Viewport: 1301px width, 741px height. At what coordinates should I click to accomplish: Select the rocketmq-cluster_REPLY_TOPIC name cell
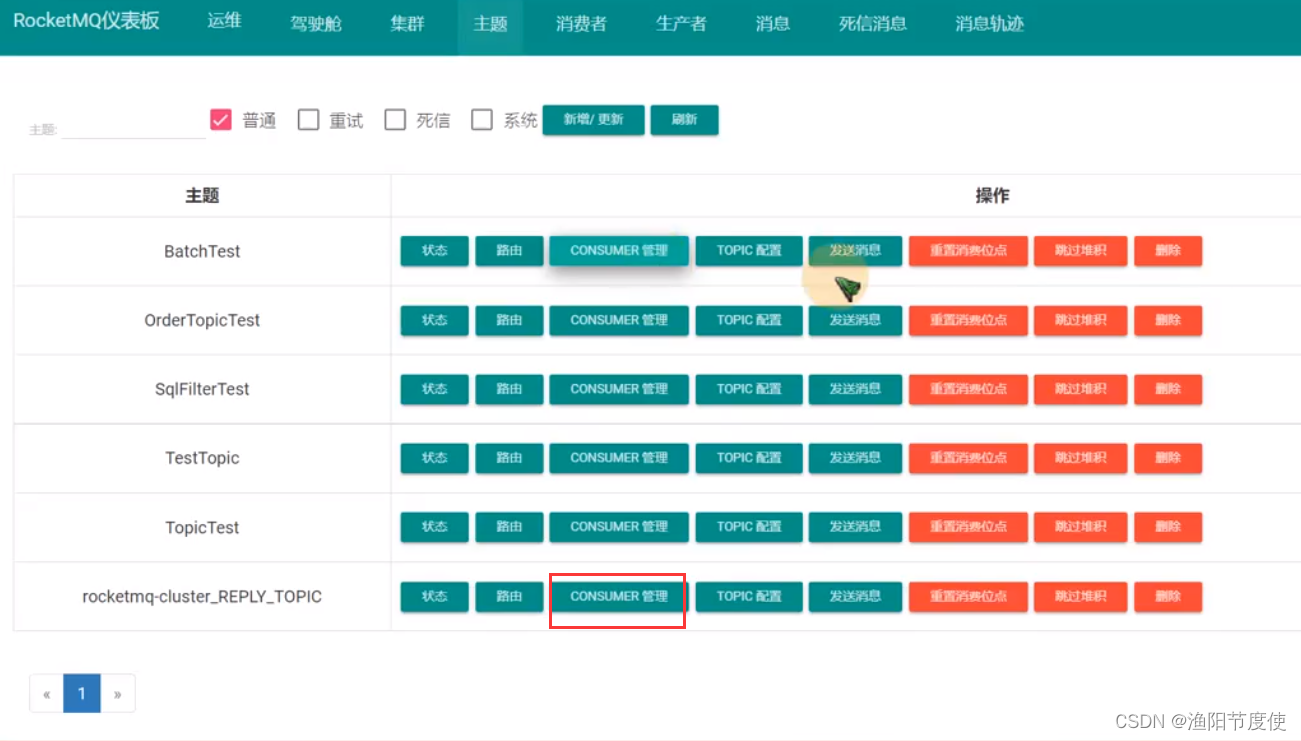[x=202, y=597]
